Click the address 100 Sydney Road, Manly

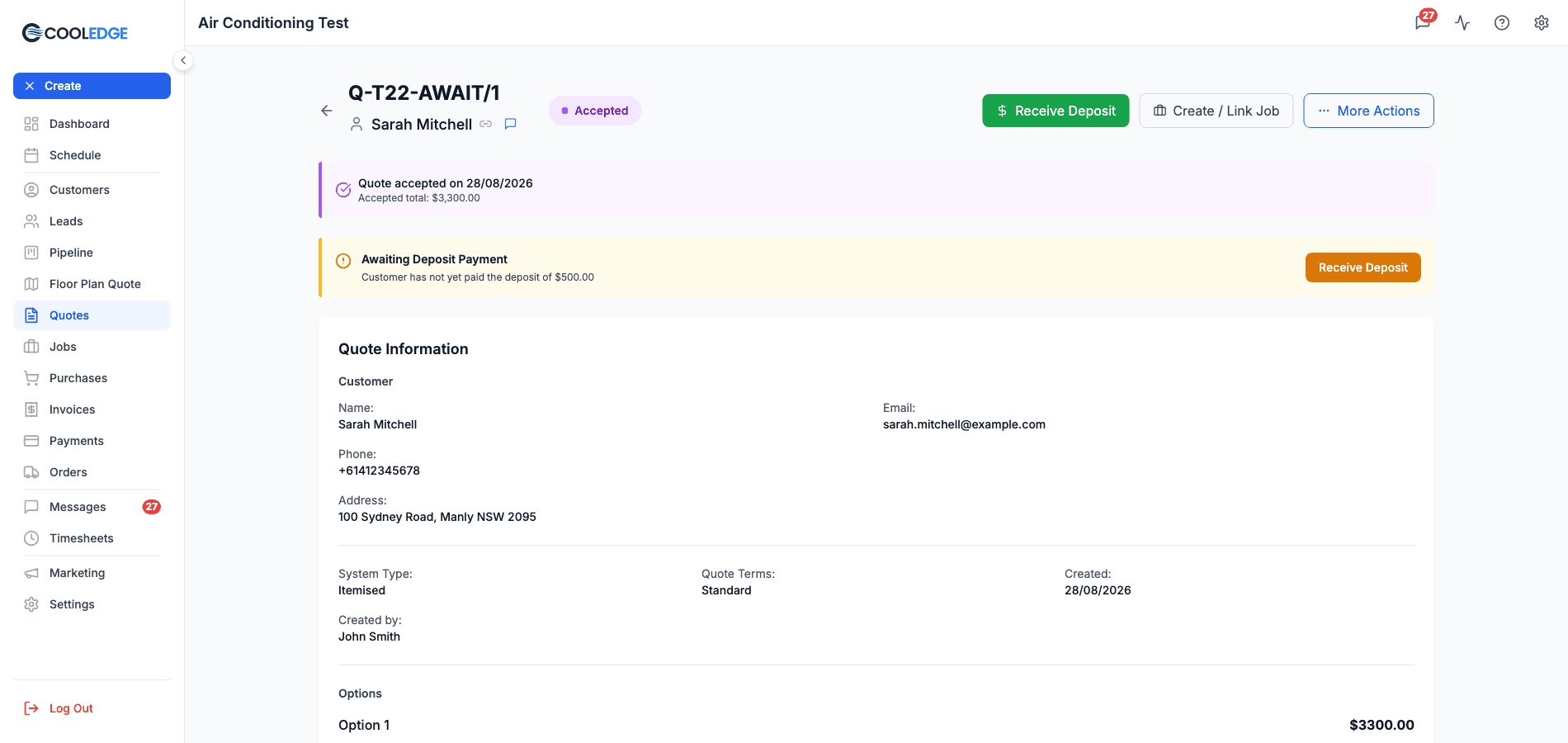click(x=437, y=517)
